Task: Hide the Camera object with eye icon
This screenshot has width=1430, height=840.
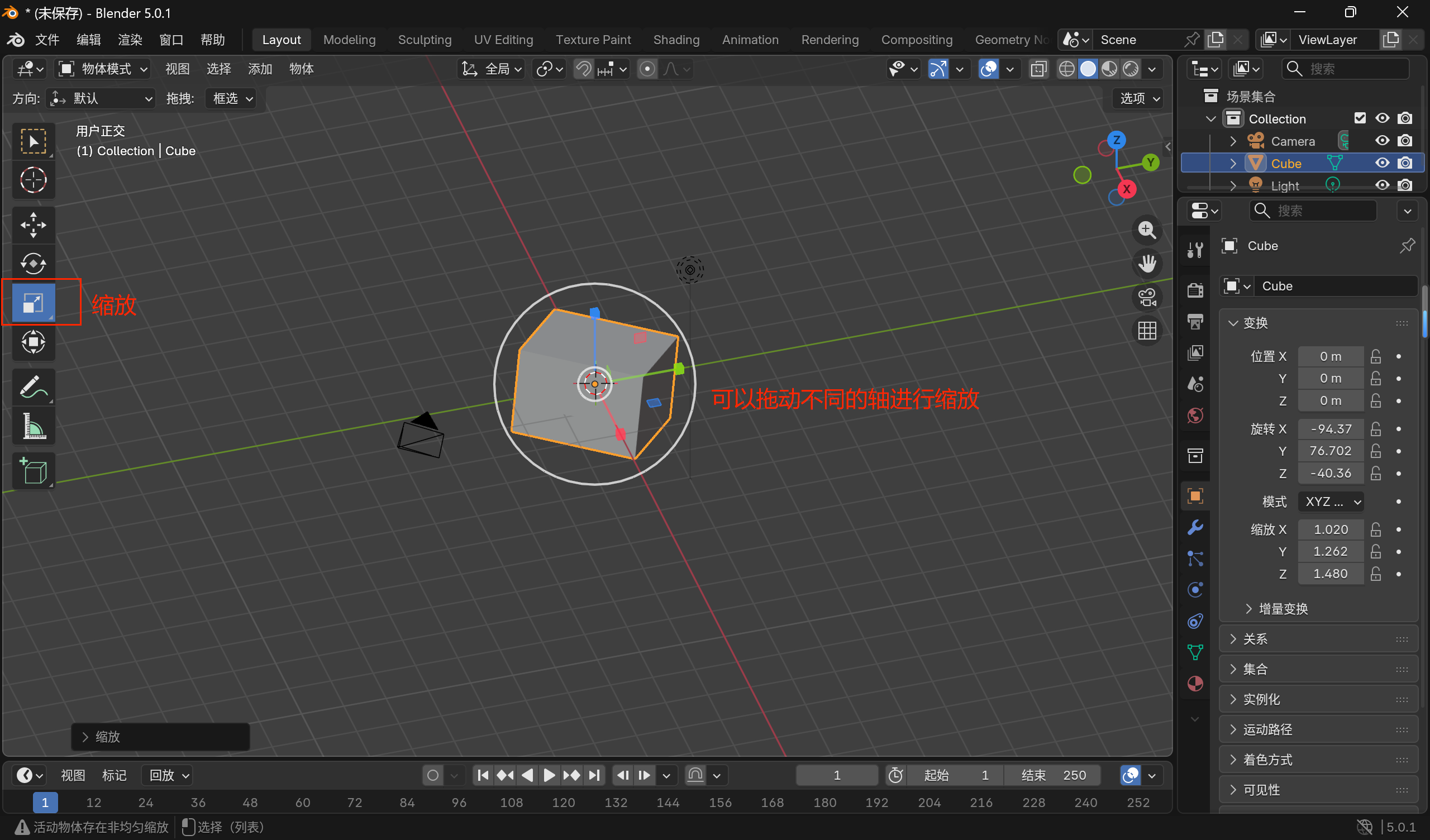Action: tap(1383, 141)
